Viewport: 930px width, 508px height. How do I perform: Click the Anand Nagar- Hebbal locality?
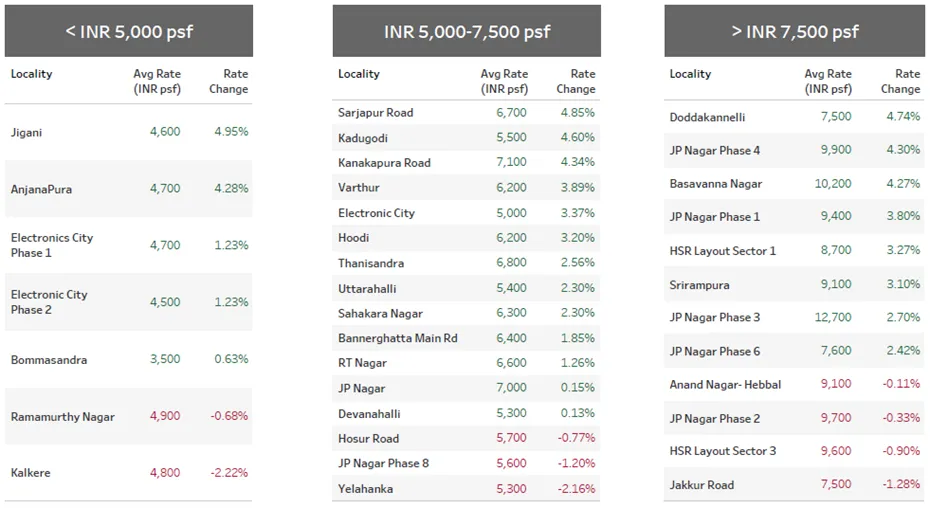tap(725, 385)
